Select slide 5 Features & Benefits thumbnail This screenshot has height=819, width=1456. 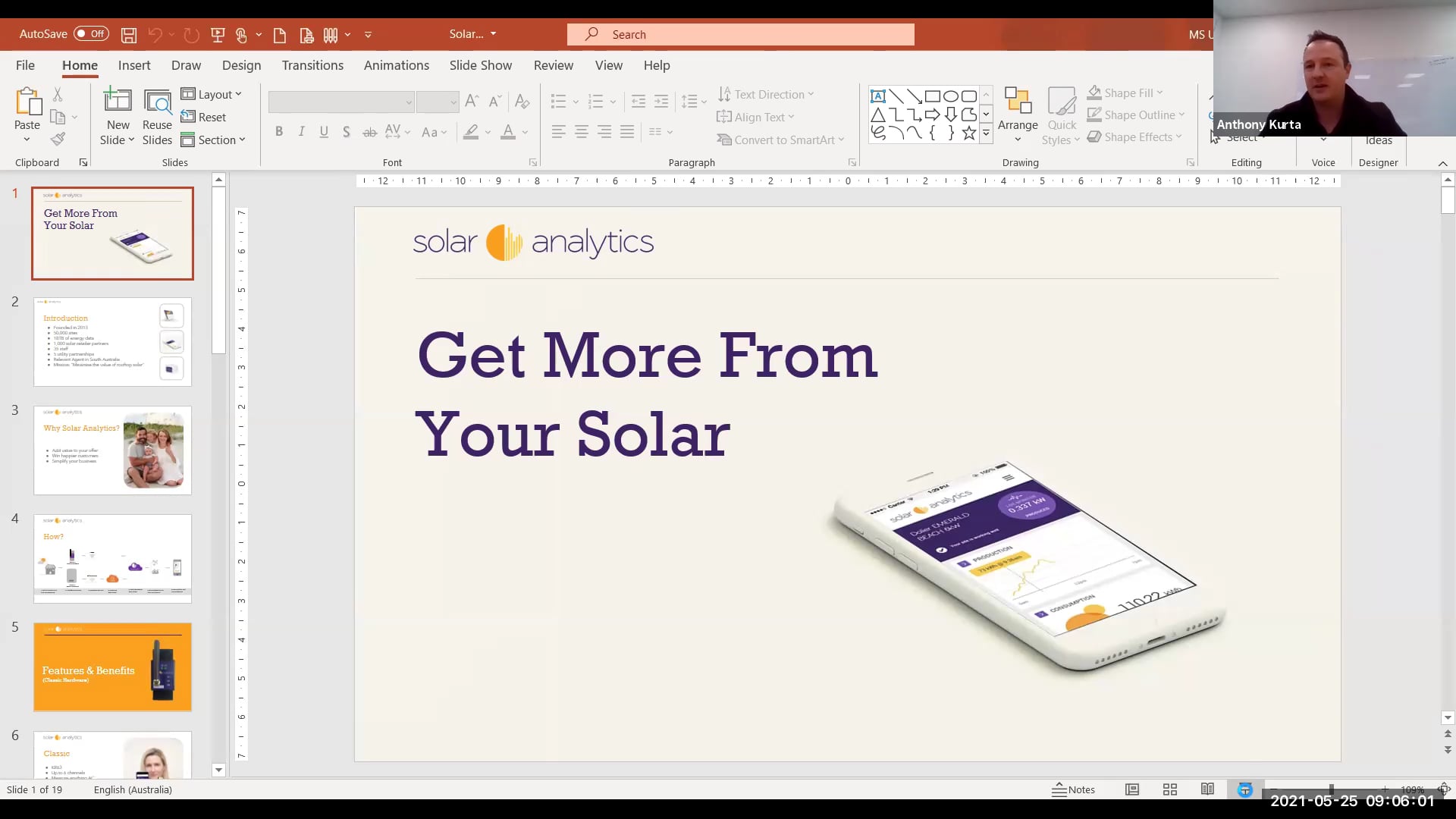112,667
